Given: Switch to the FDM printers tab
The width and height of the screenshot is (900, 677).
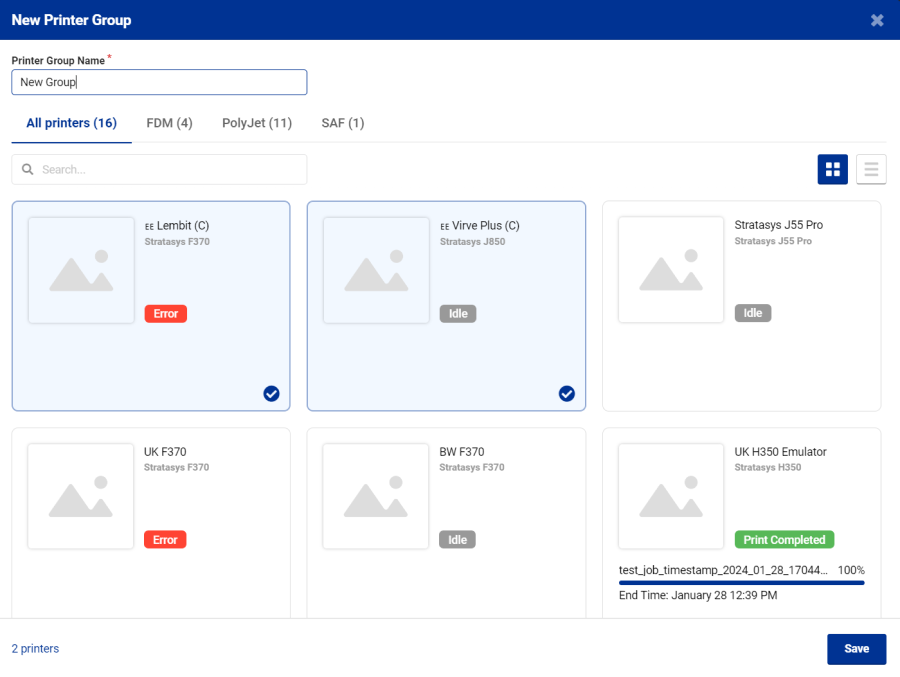Looking at the screenshot, I should (169, 123).
